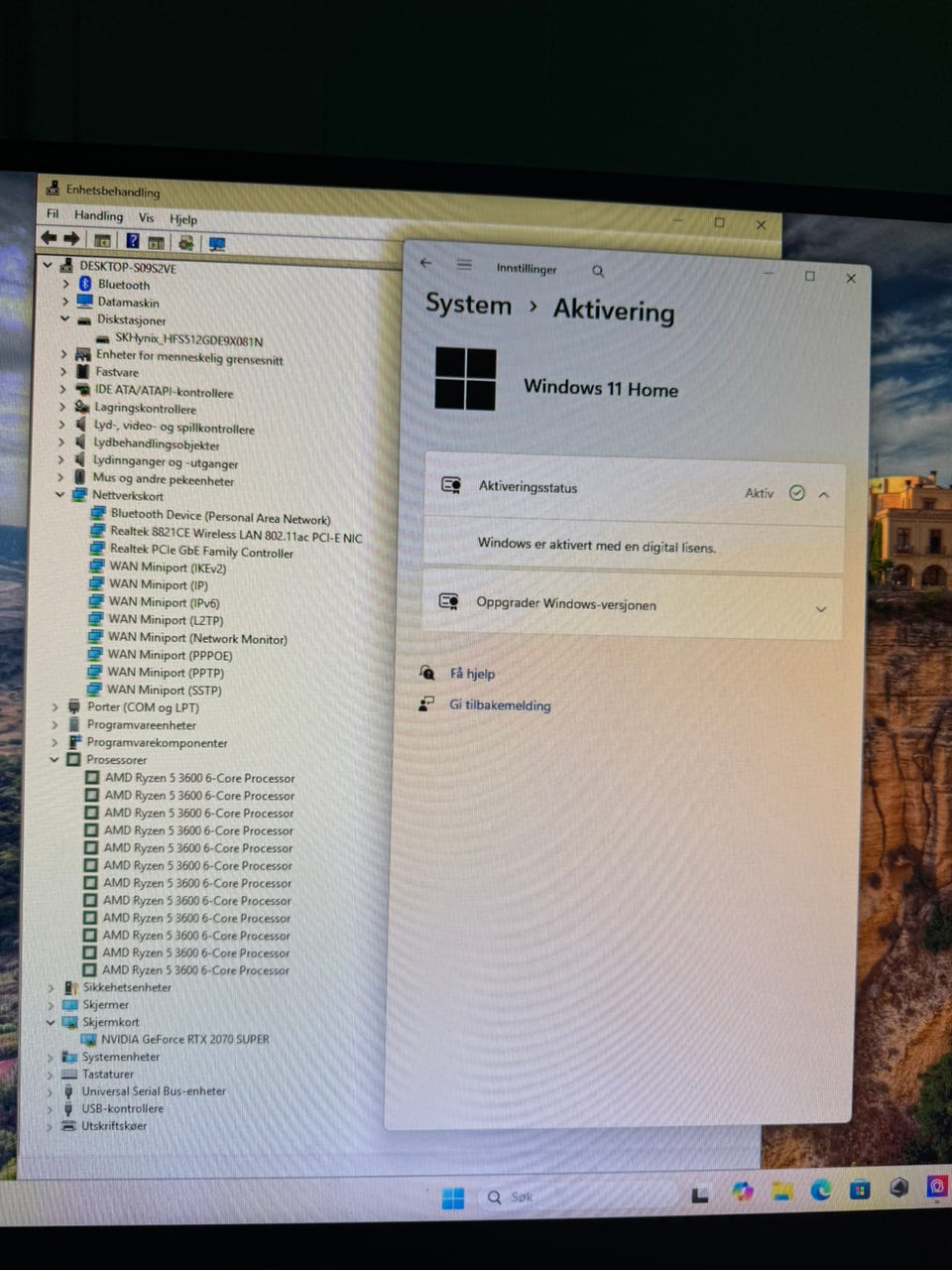Select IDE ATA/ATAPI-kontrollere category
This screenshot has width=952, height=1270.
(165, 391)
